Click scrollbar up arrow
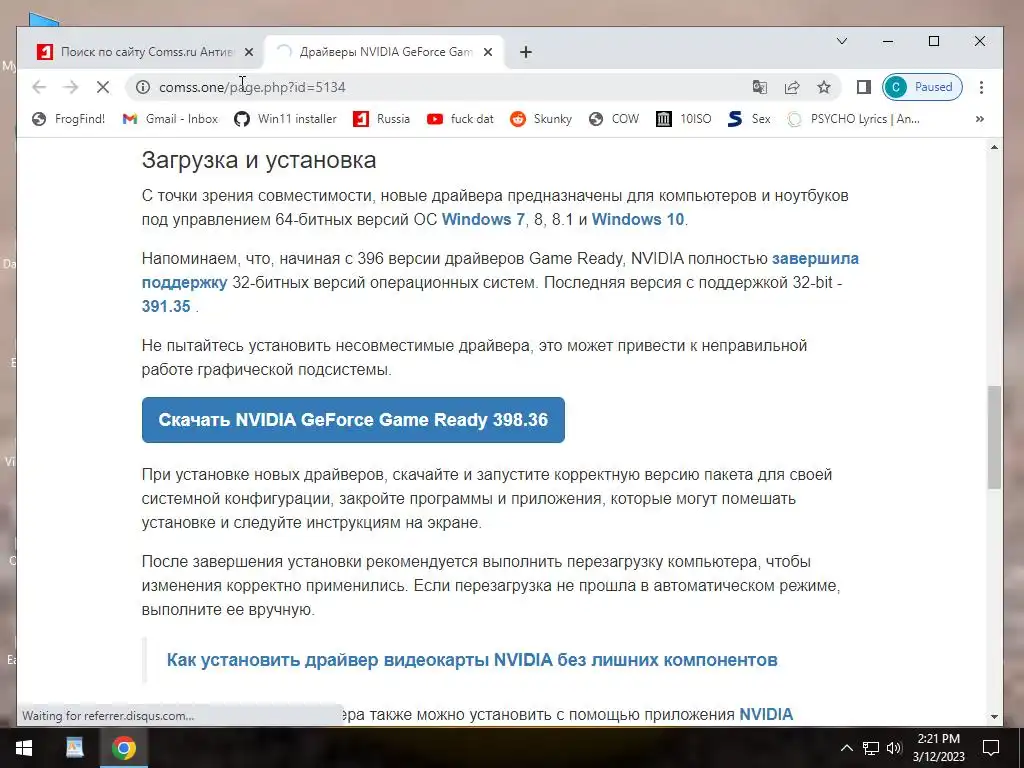The image size is (1024, 768). [994, 148]
